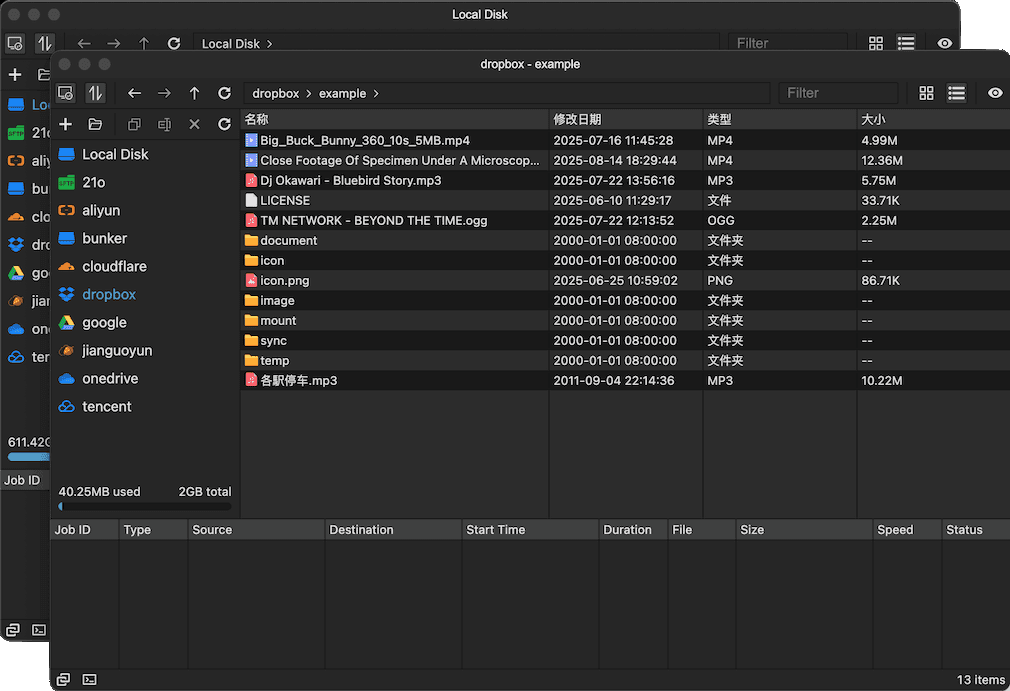Click the red icon of Dj Okawari mp3

[251, 181]
